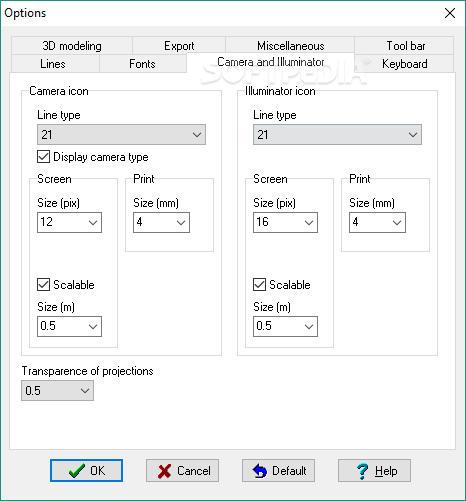This screenshot has width=466, height=501.
Task: Open camera Size (m) dropdown
Action: click(x=69, y=326)
